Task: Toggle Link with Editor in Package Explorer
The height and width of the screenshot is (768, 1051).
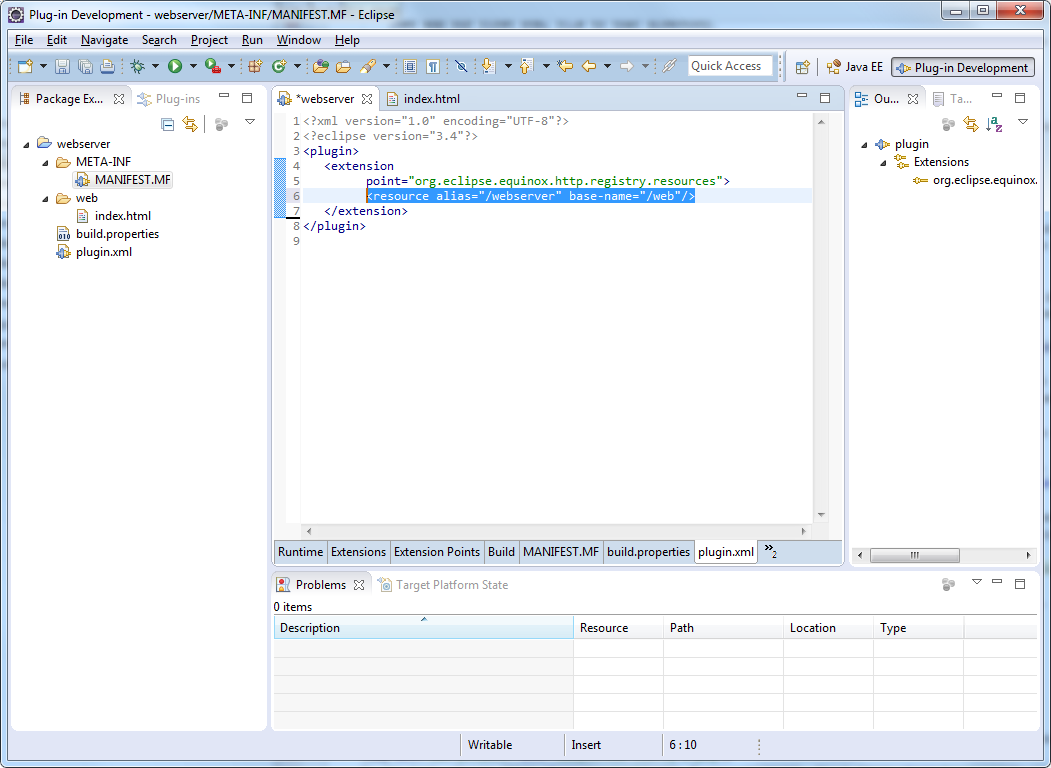Action: (x=190, y=124)
